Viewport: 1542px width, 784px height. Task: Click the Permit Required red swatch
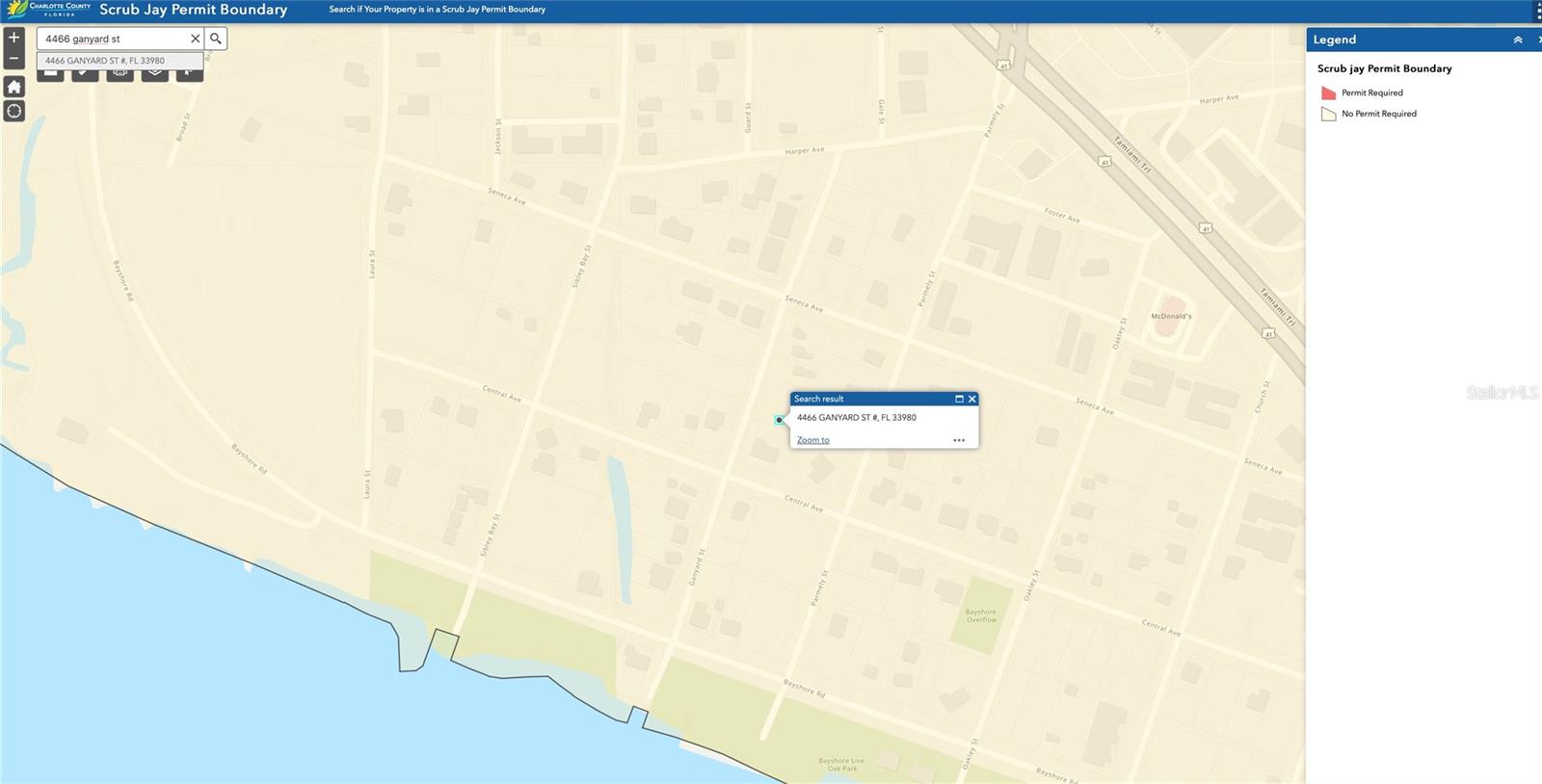[x=1328, y=93]
